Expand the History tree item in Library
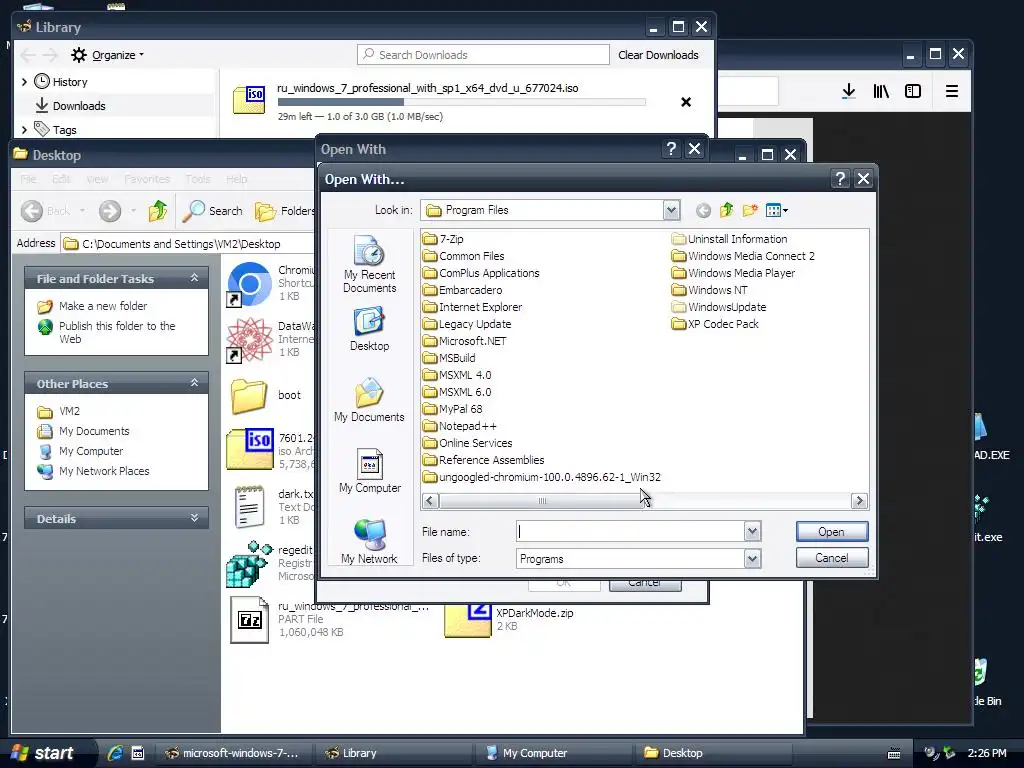 pyautogui.click(x=24, y=82)
